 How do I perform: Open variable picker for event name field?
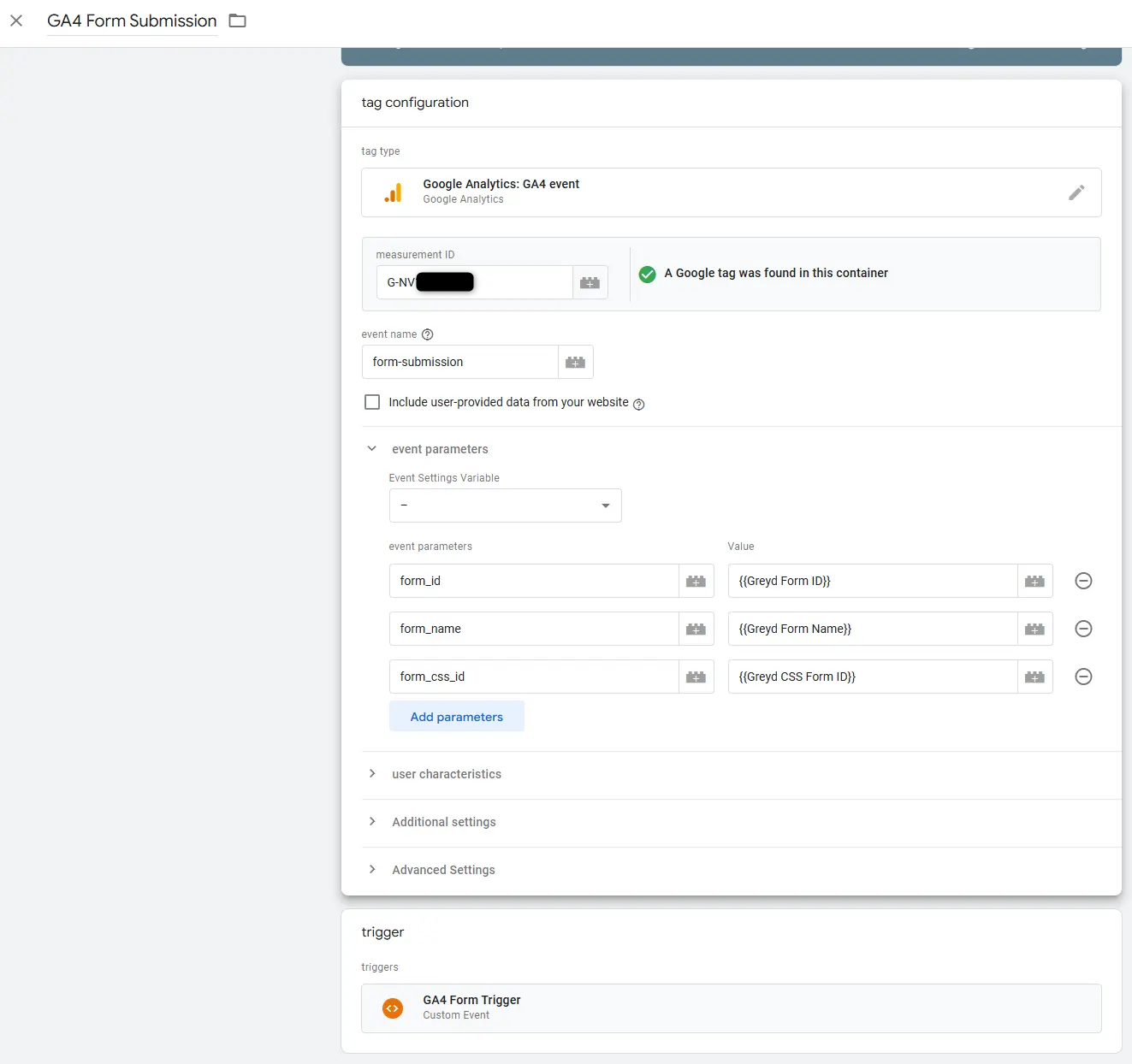(575, 362)
